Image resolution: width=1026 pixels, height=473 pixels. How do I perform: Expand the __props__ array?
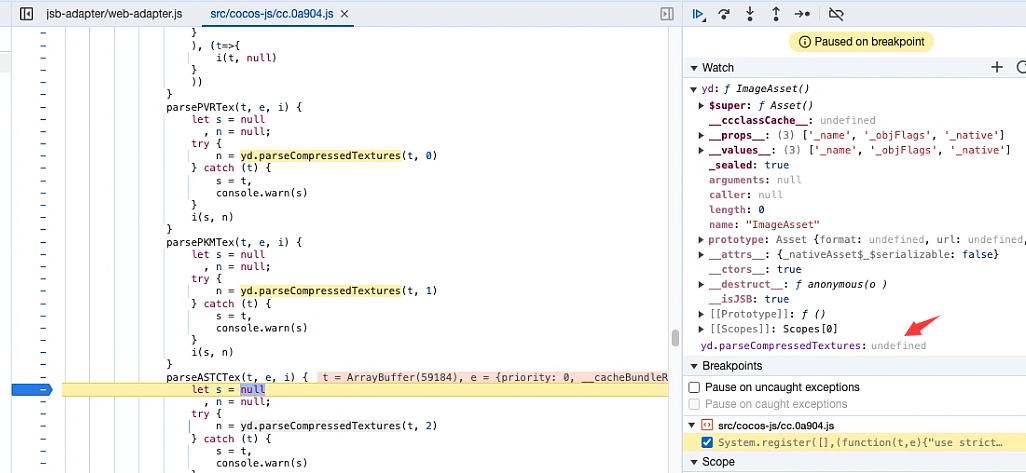point(702,135)
